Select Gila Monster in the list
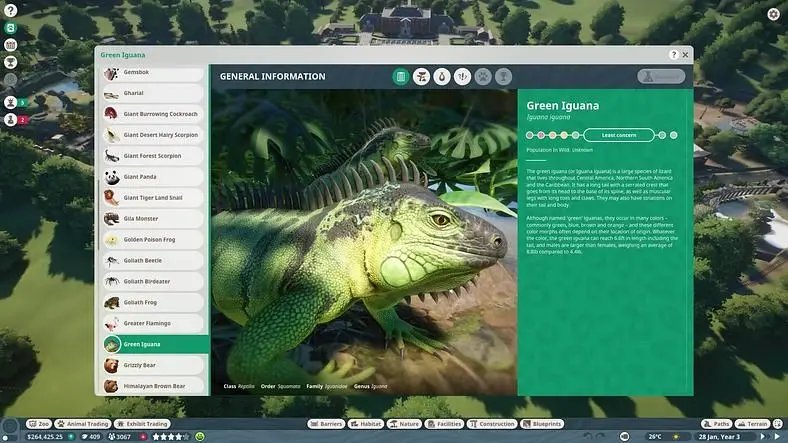The height and width of the screenshot is (443, 788). [x=153, y=219]
